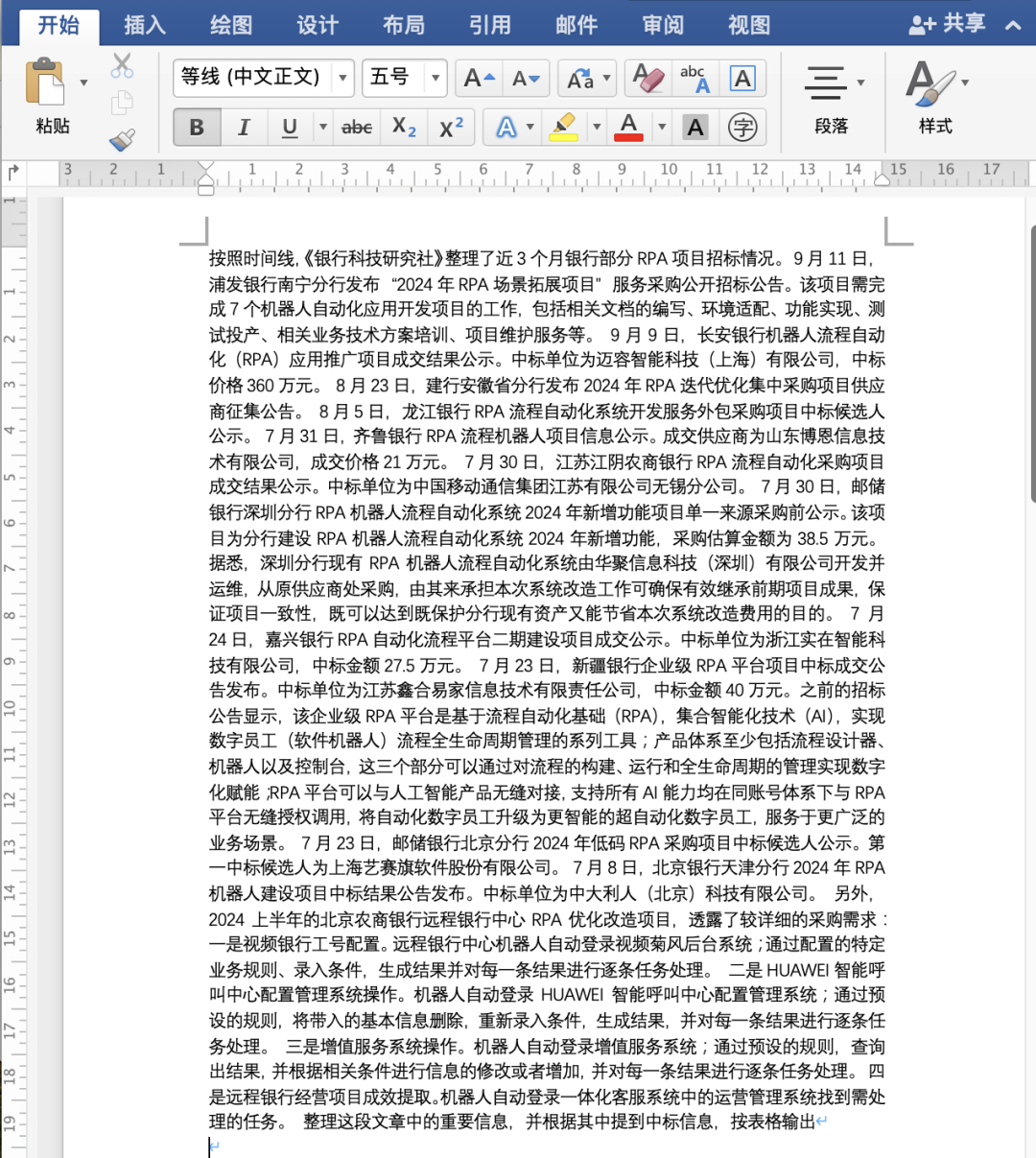Apply the red font color
Viewport: 1036px width, 1158px height.
pos(628,127)
